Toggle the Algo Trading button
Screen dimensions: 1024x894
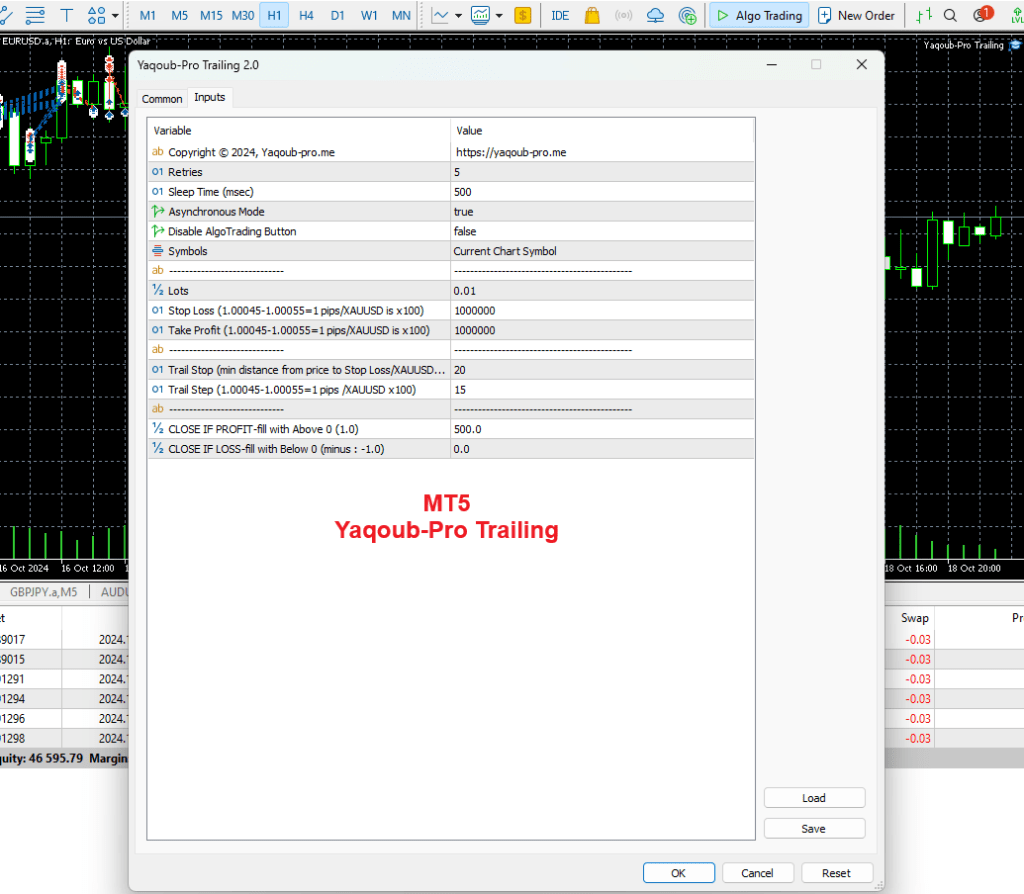click(x=756, y=16)
